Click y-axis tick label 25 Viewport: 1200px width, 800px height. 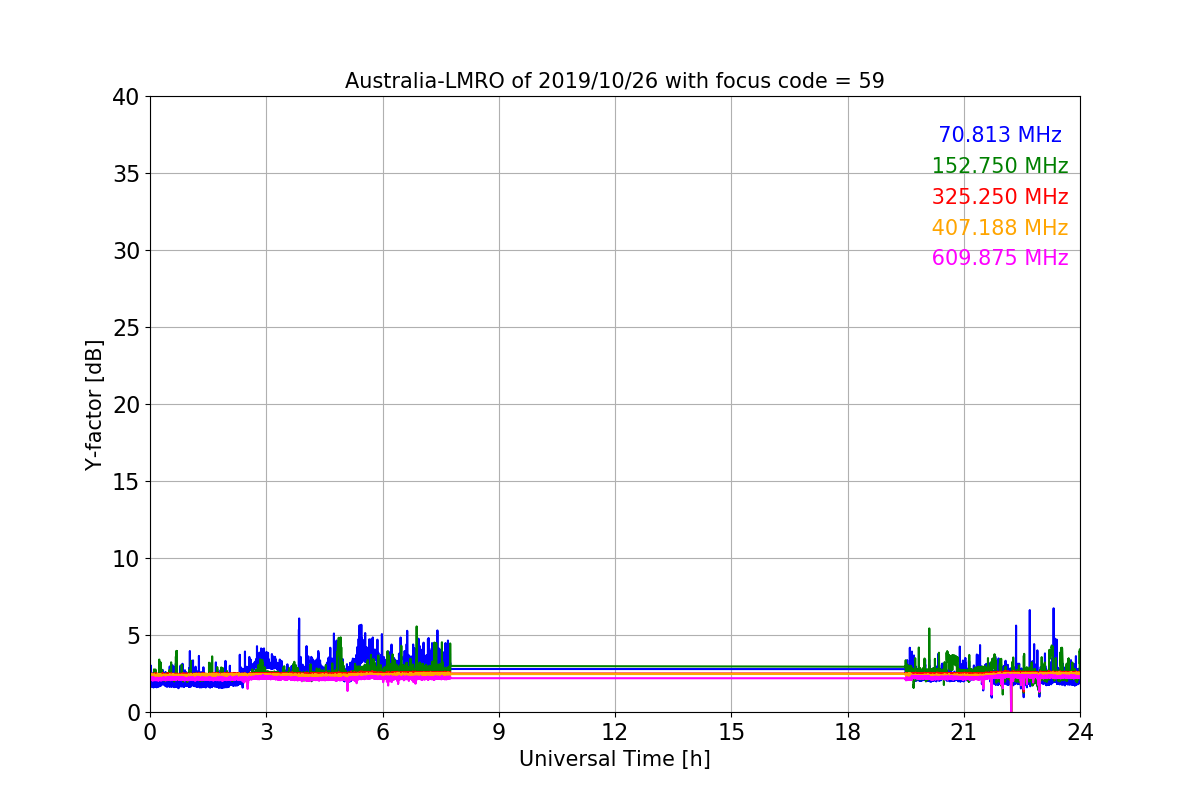coord(126,328)
